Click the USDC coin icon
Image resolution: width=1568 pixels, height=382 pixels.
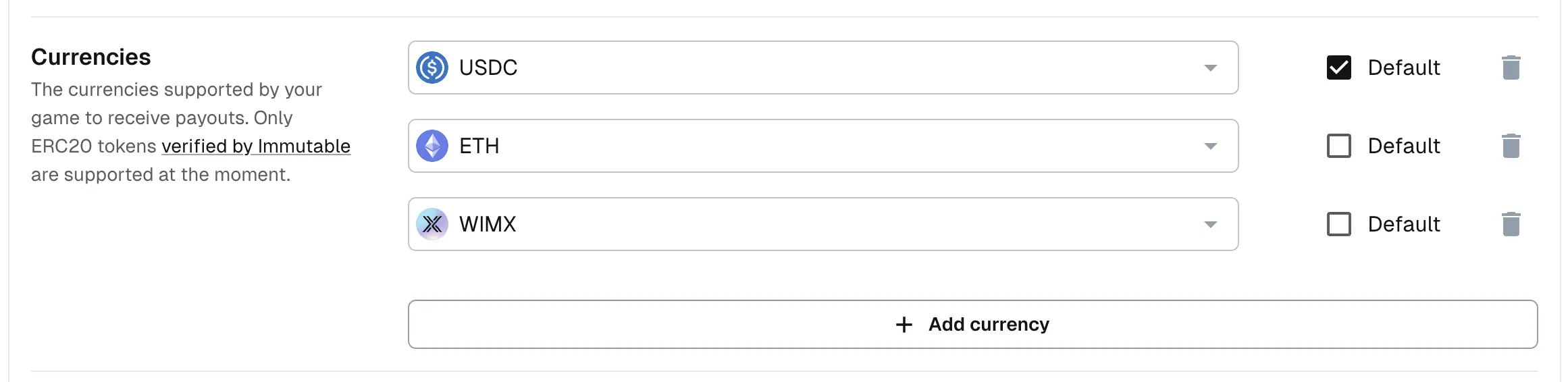[x=432, y=67]
